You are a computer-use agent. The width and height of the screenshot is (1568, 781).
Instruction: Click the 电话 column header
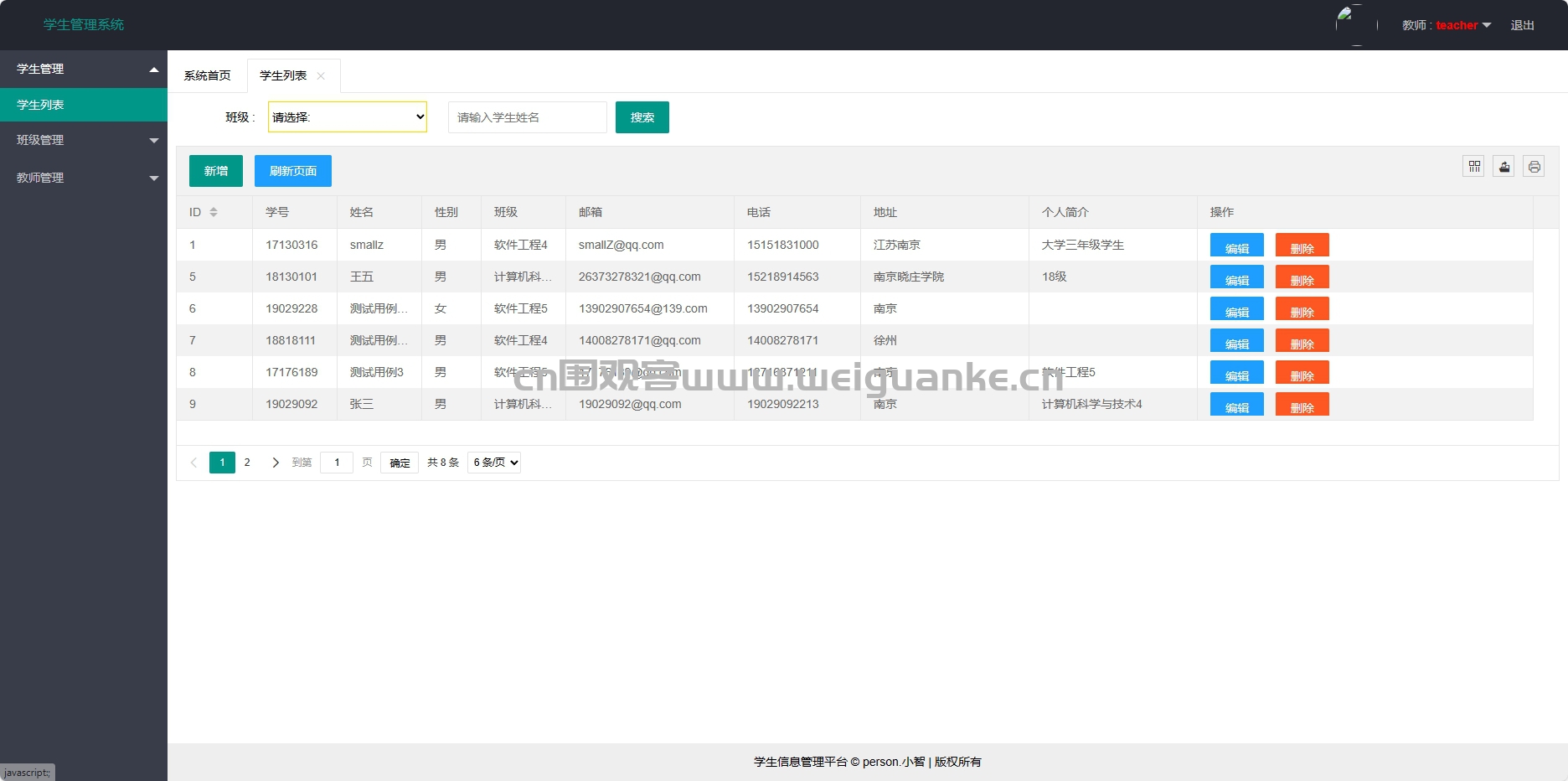coord(797,212)
